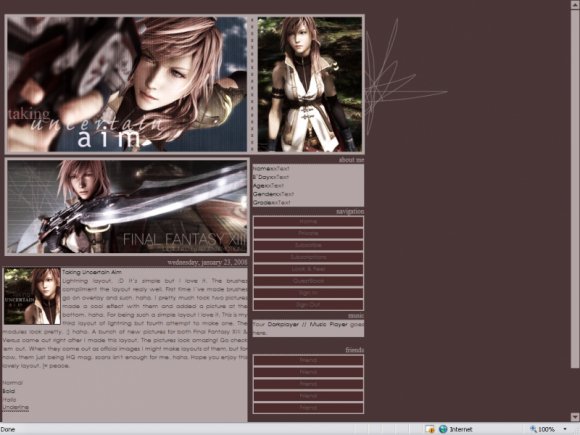The height and width of the screenshot is (435, 580).
Task: Open the Home navigation link
Action: (308, 222)
